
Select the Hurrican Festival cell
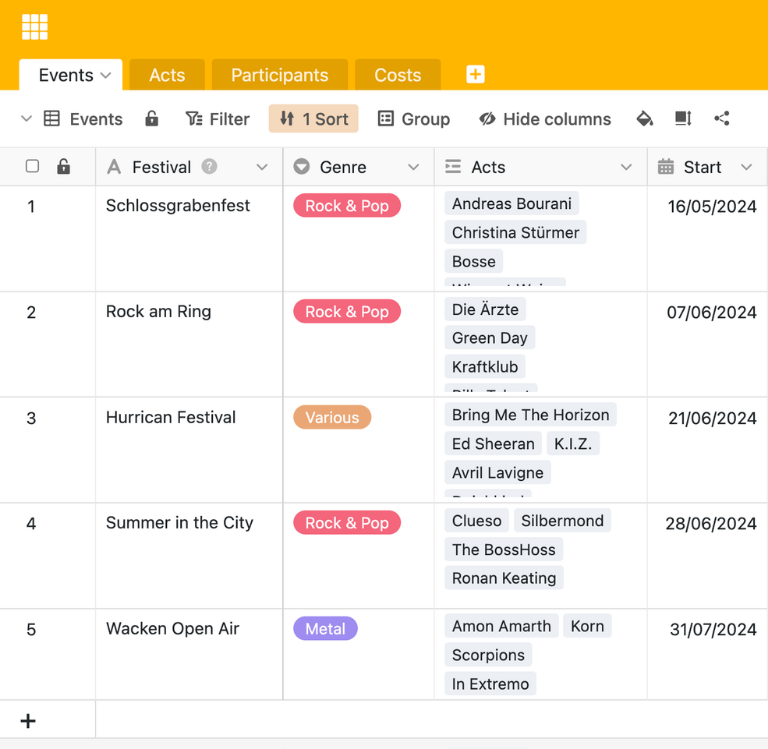[x=189, y=450]
